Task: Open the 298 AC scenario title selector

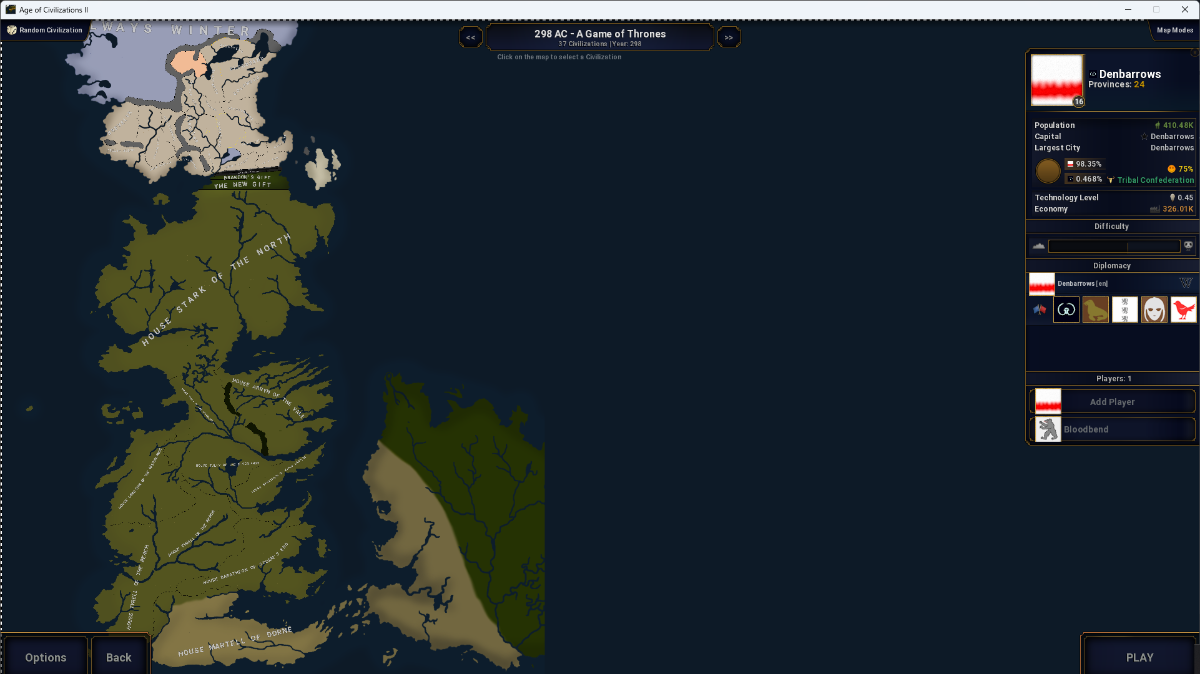Action: pyautogui.click(x=600, y=37)
